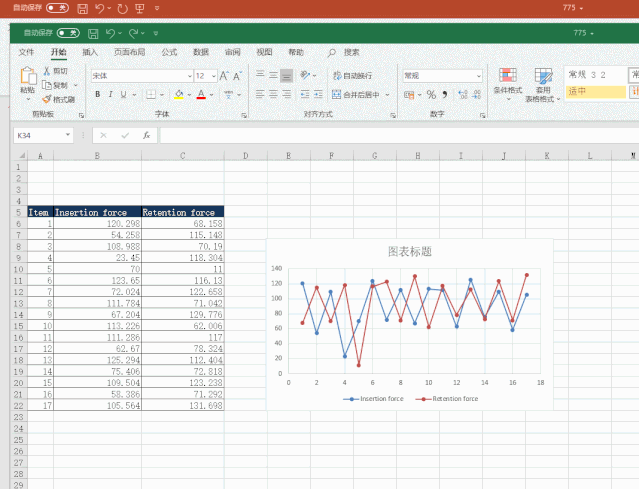
Task: Click the Paste (粘贴) icon
Action: (x=27, y=78)
